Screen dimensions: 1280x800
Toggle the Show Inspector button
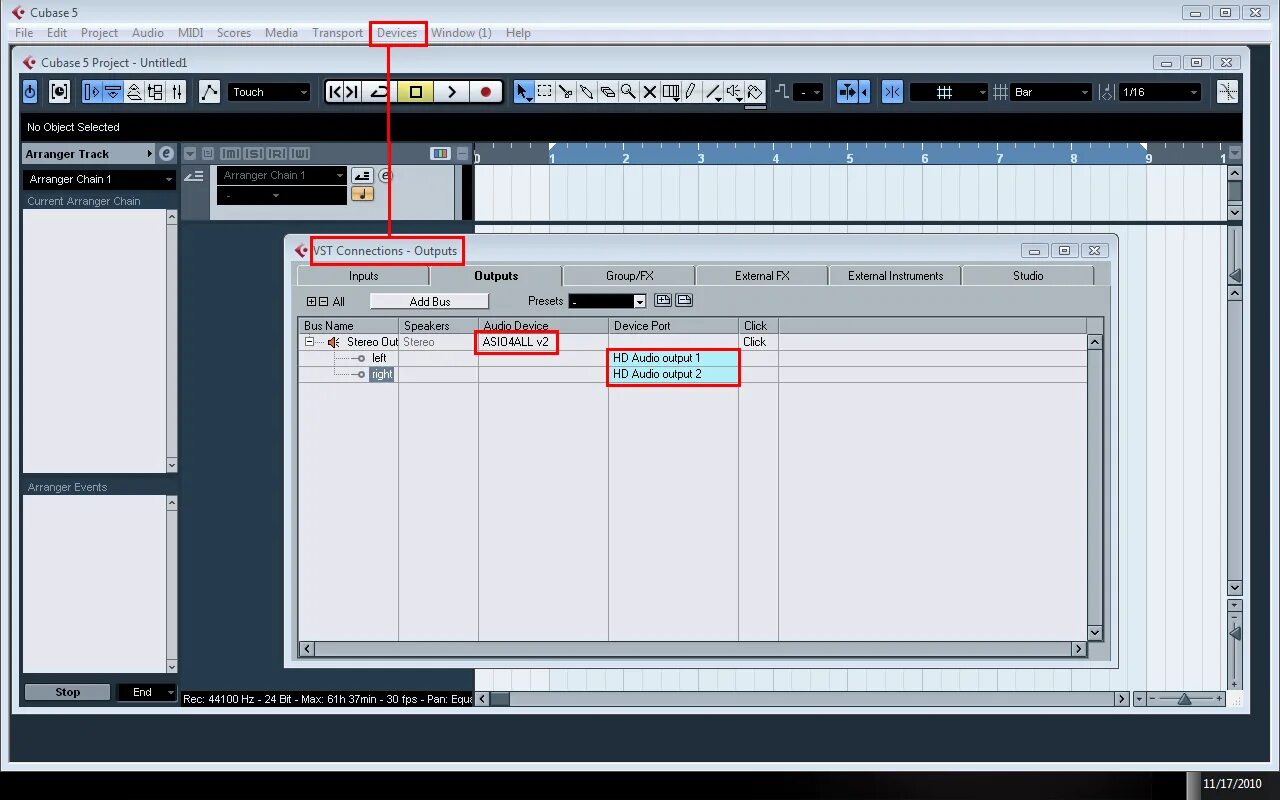pos(92,92)
